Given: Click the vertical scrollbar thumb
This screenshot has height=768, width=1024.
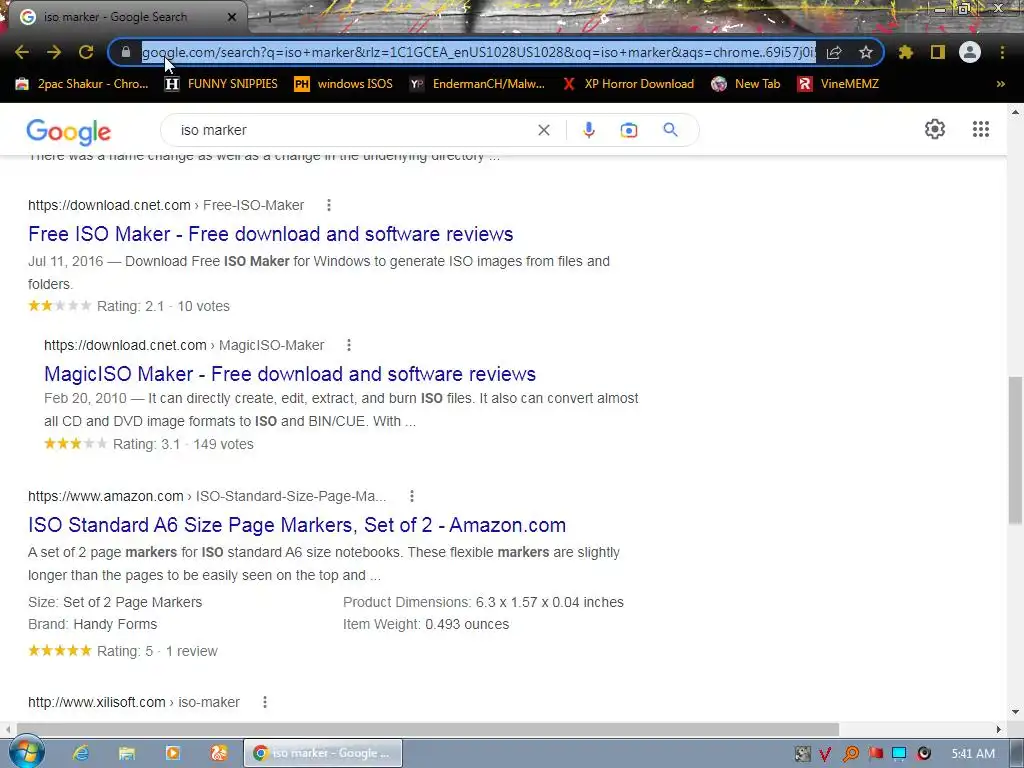Looking at the screenshot, I should point(1015,450).
